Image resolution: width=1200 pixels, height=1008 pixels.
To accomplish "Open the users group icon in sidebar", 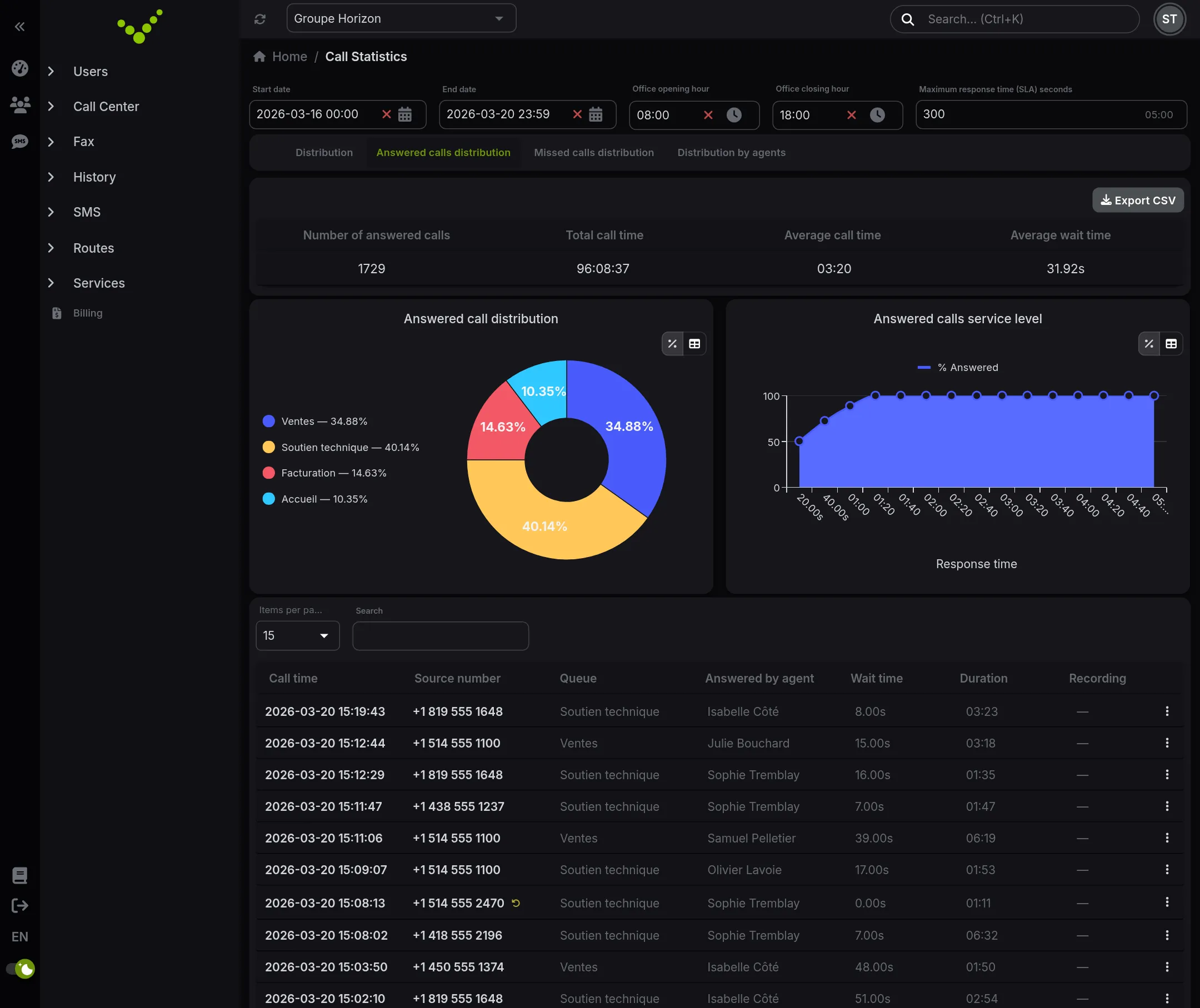I will click(x=20, y=104).
